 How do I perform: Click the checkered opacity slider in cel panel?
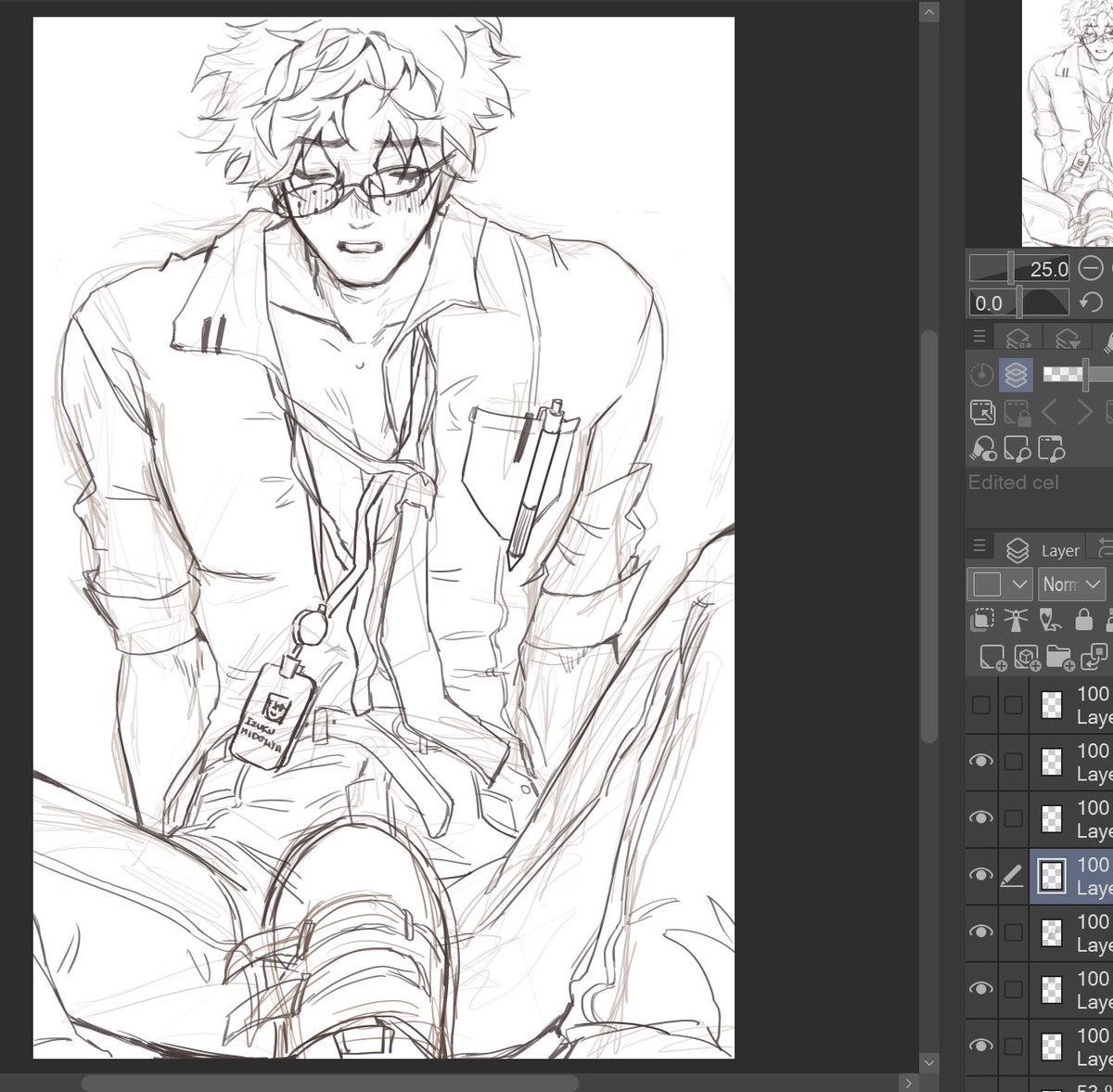1078,374
